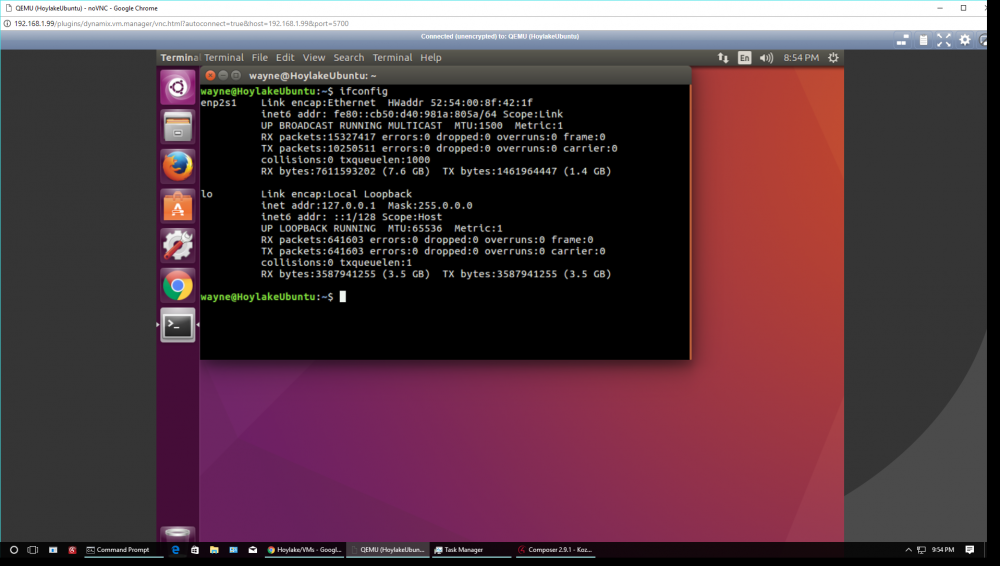This screenshot has height=566, width=1000.
Task: Toggle noVNC fullscreen mode
Action: pos(944,40)
